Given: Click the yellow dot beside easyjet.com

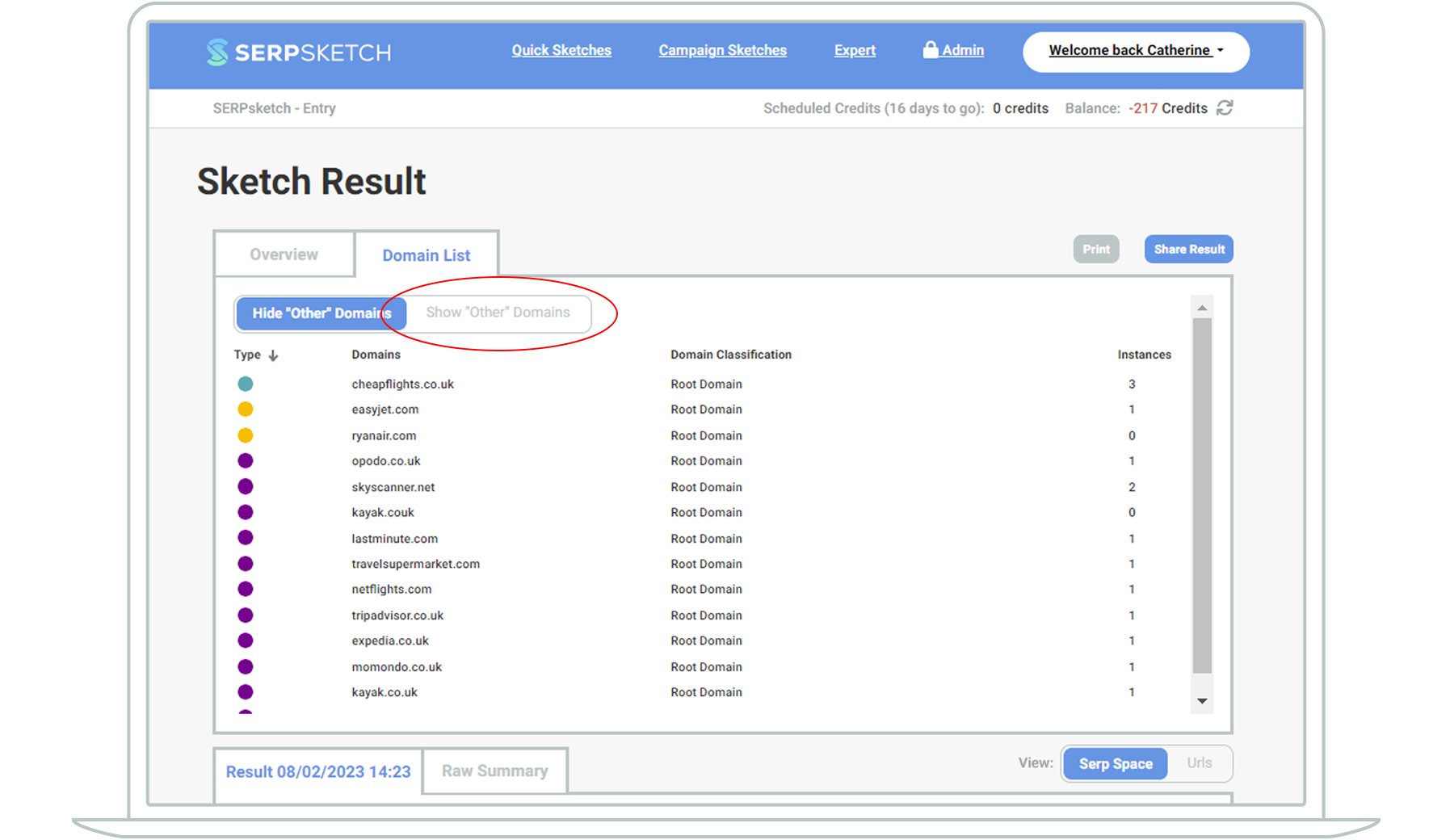Looking at the screenshot, I should click(x=246, y=409).
